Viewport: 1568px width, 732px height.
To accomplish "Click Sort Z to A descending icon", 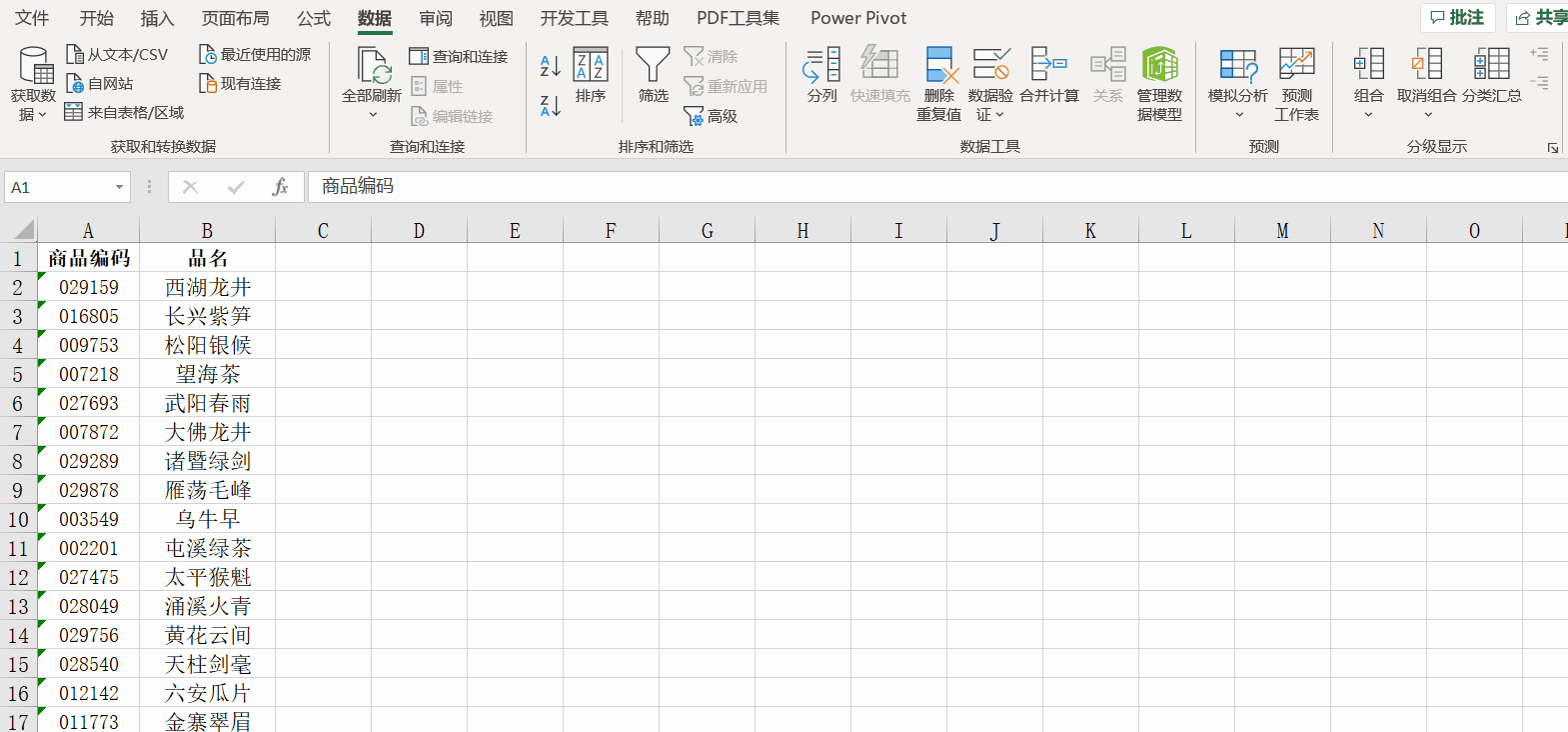I will [x=550, y=105].
